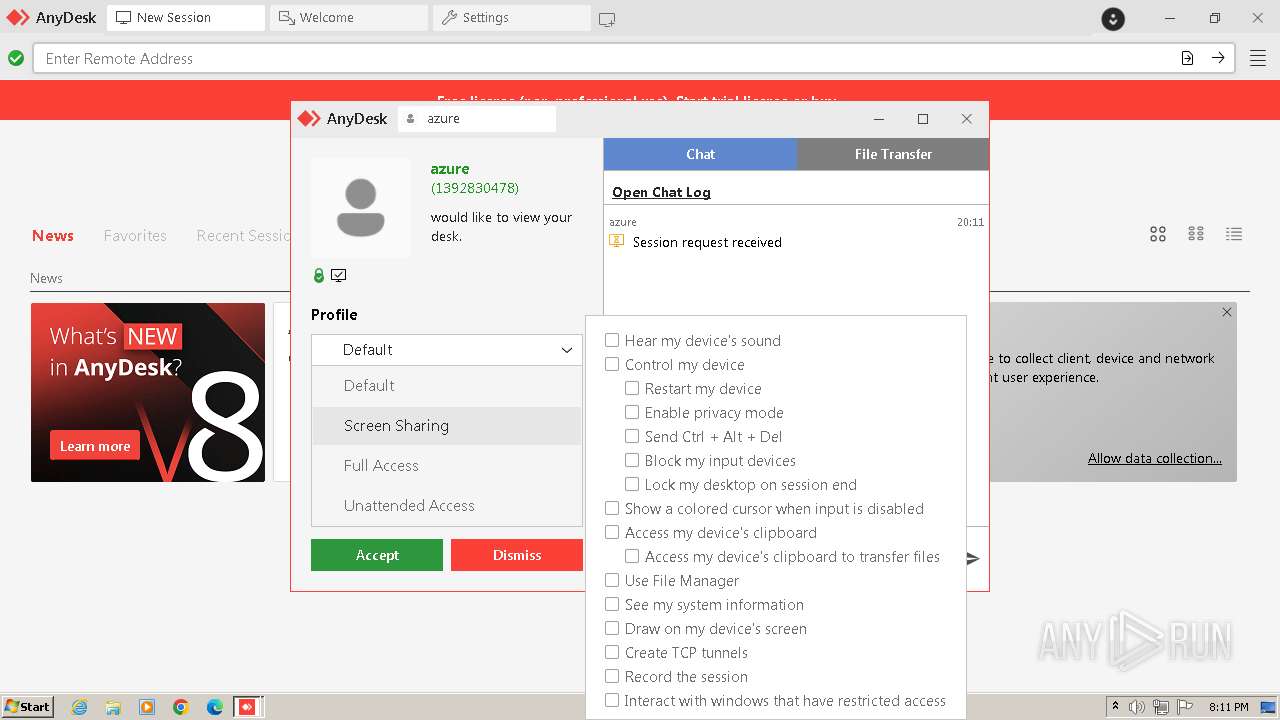Switch to the File Transfer tab
This screenshot has height=720, width=1280.
893,154
